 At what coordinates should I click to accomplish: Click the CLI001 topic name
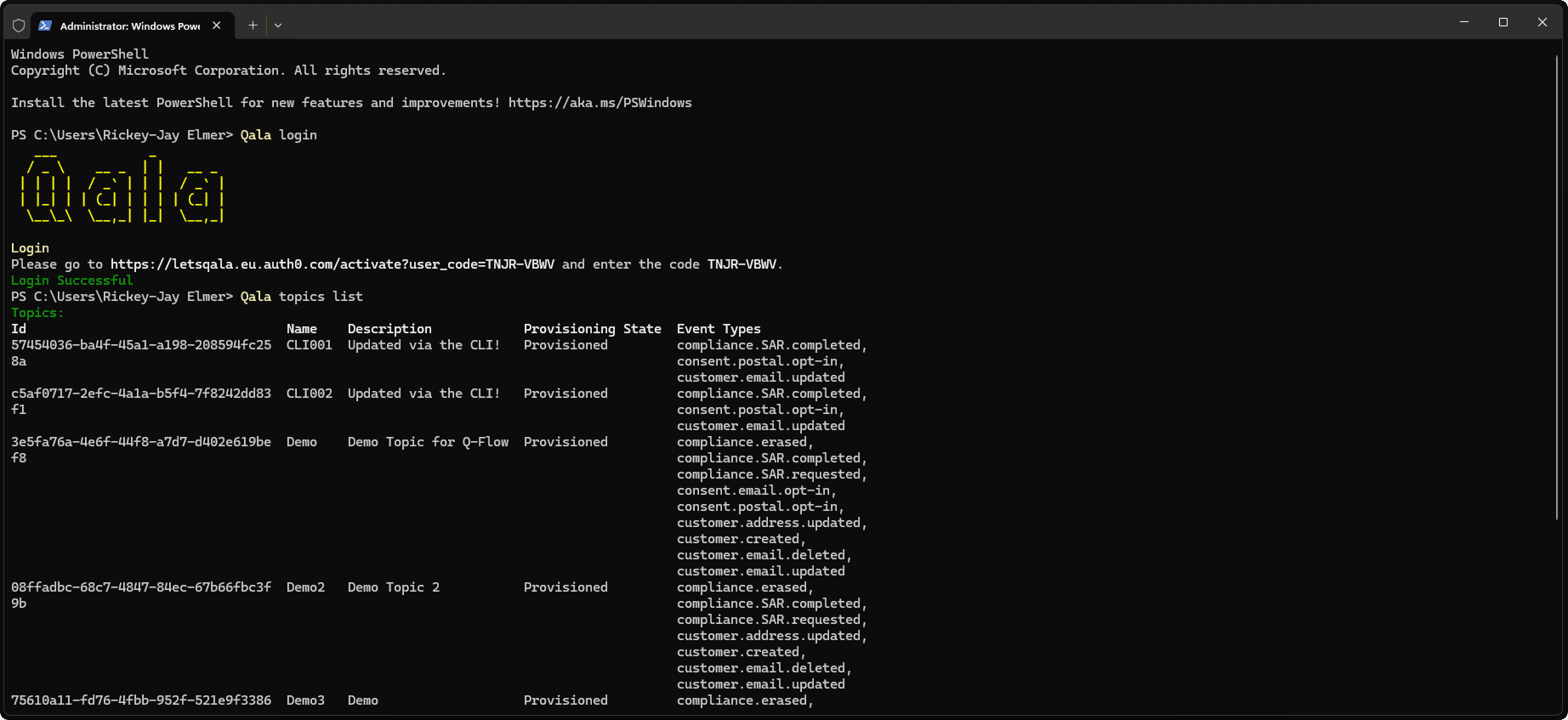(x=309, y=345)
